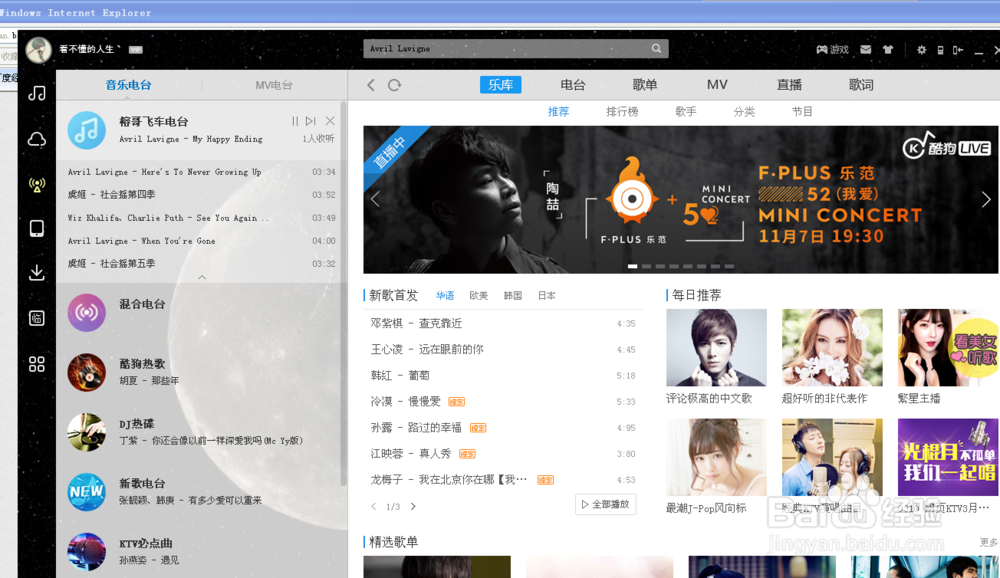Click the VIP badge beside username
The height and width of the screenshot is (578, 1000).
tap(136, 49)
